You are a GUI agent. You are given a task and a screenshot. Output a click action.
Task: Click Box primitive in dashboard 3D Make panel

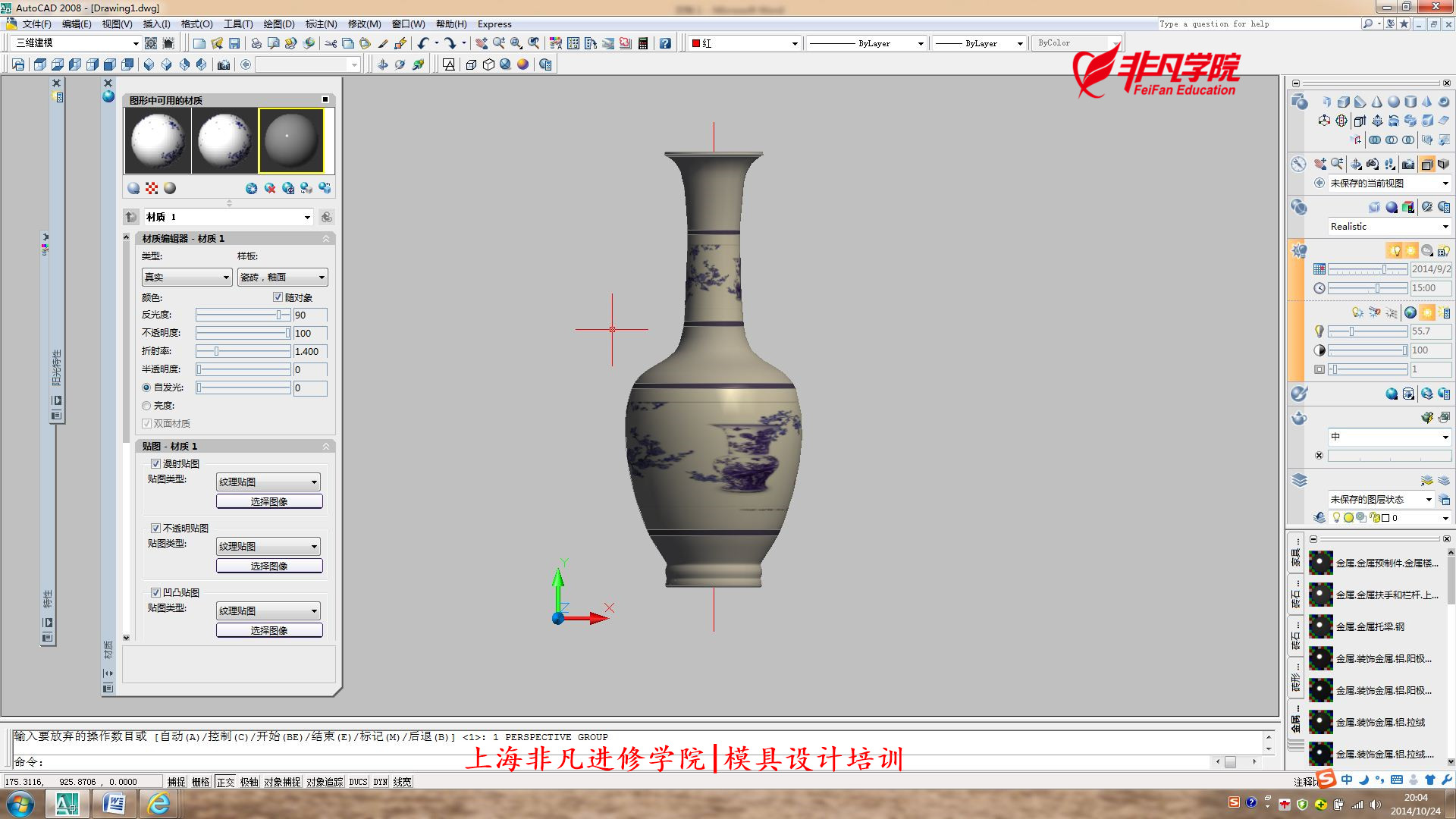click(x=1343, y=102)
